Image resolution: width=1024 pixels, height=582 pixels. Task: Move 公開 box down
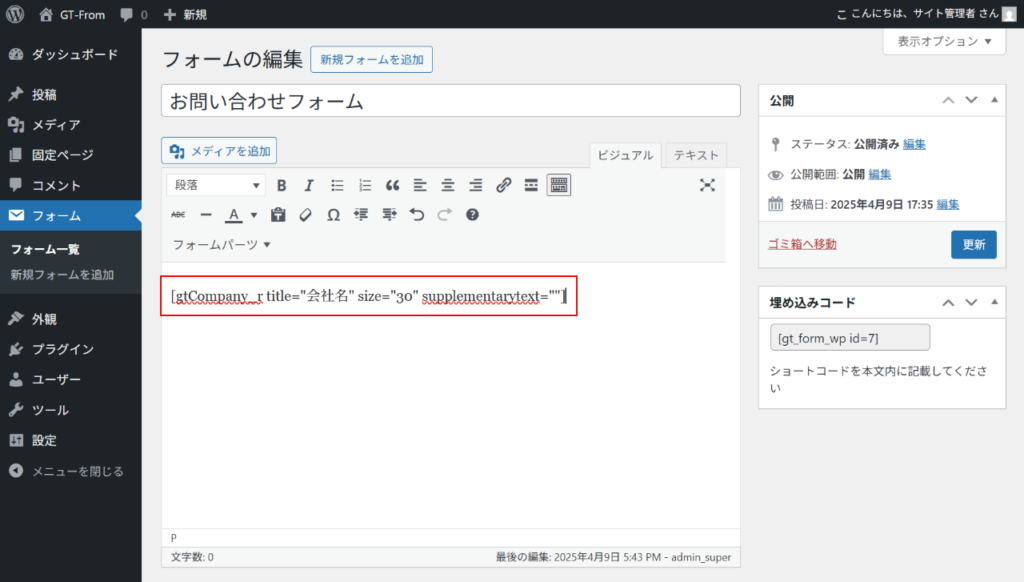tap(971, 100)
